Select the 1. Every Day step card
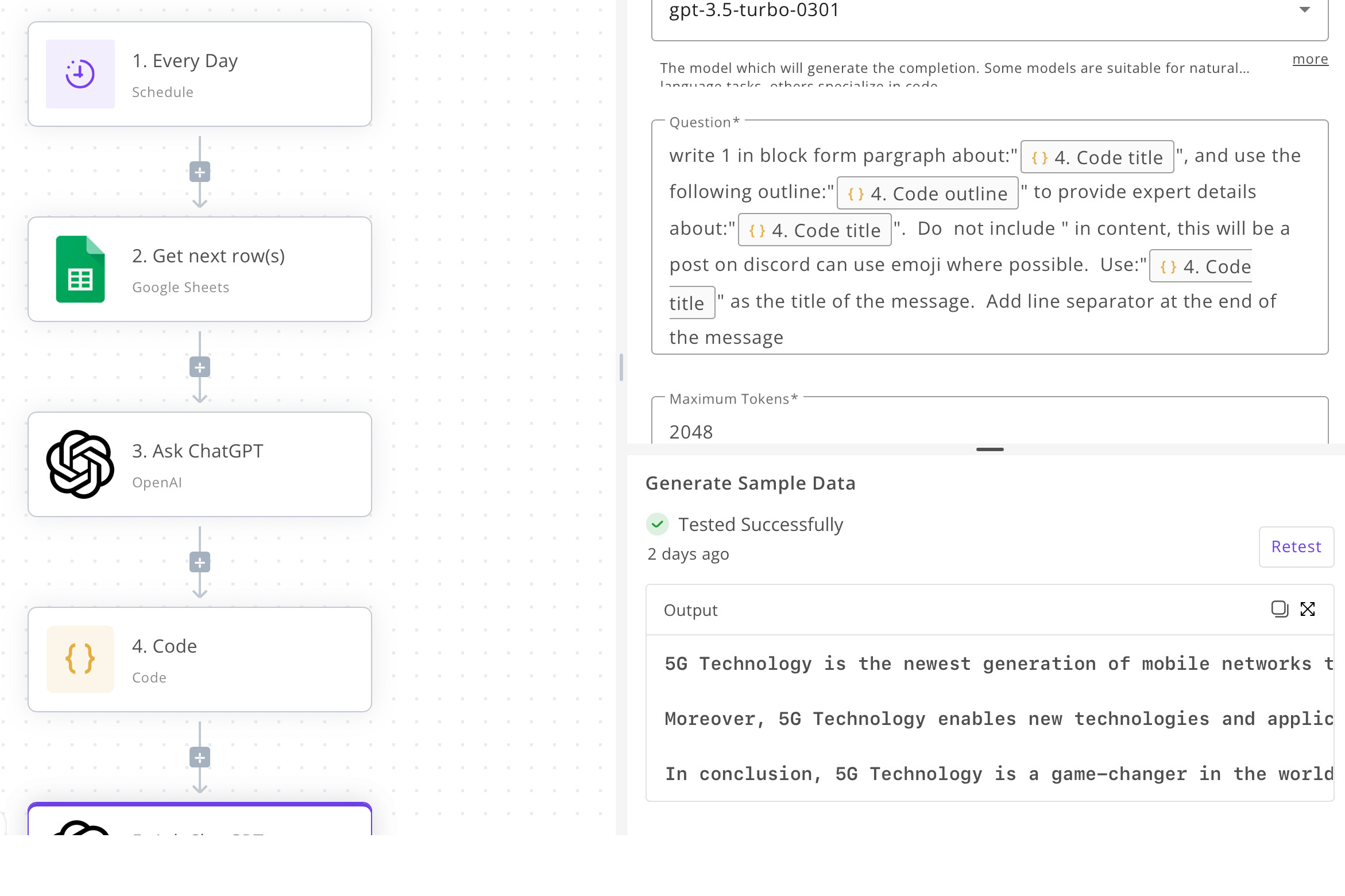 (x=200, y=74)
